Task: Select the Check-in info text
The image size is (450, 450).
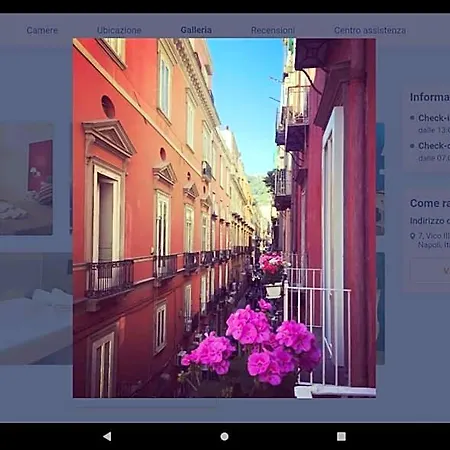Action: (x=434, y=118)
